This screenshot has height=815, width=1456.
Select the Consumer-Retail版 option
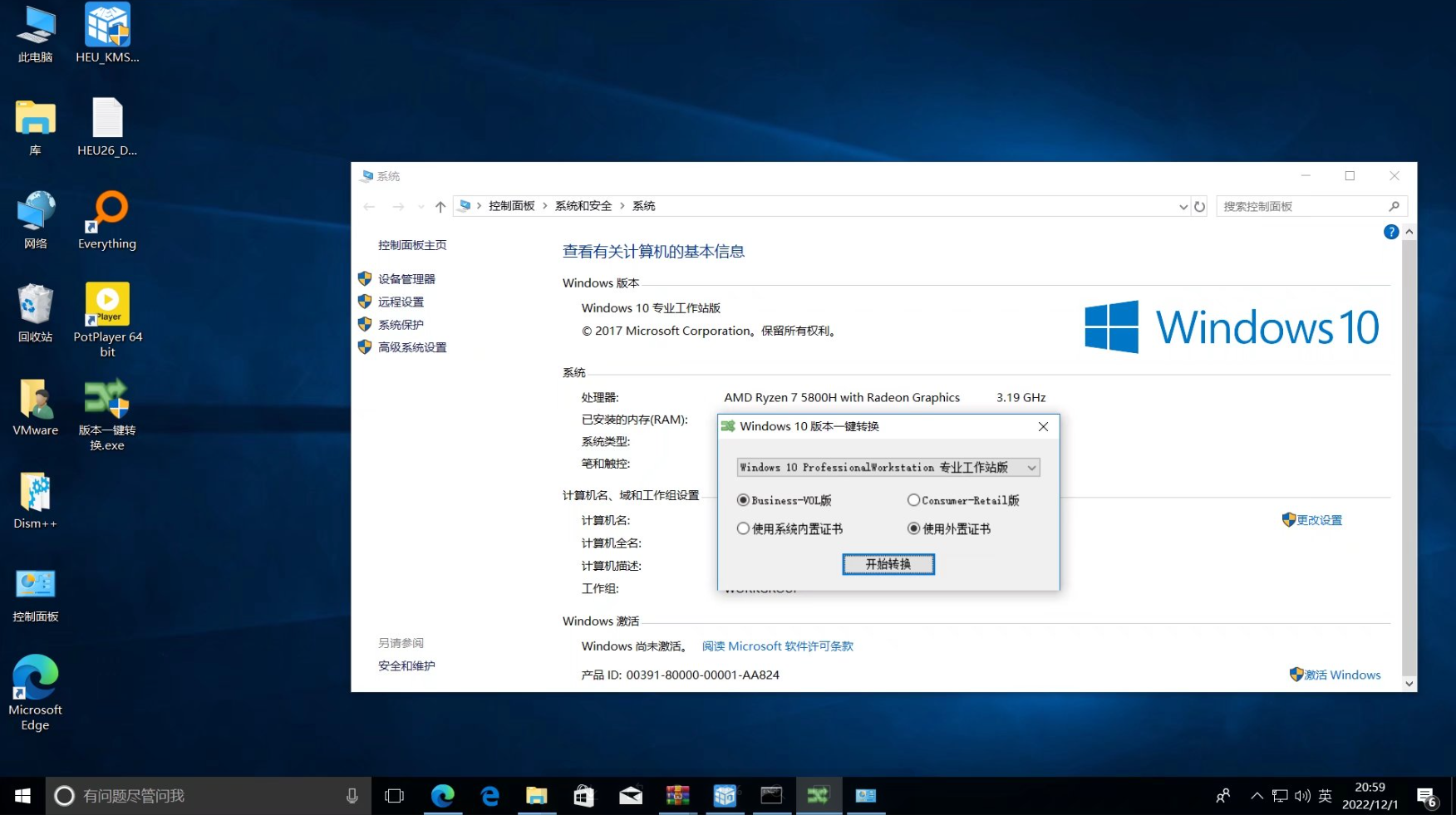click(913, 500)
